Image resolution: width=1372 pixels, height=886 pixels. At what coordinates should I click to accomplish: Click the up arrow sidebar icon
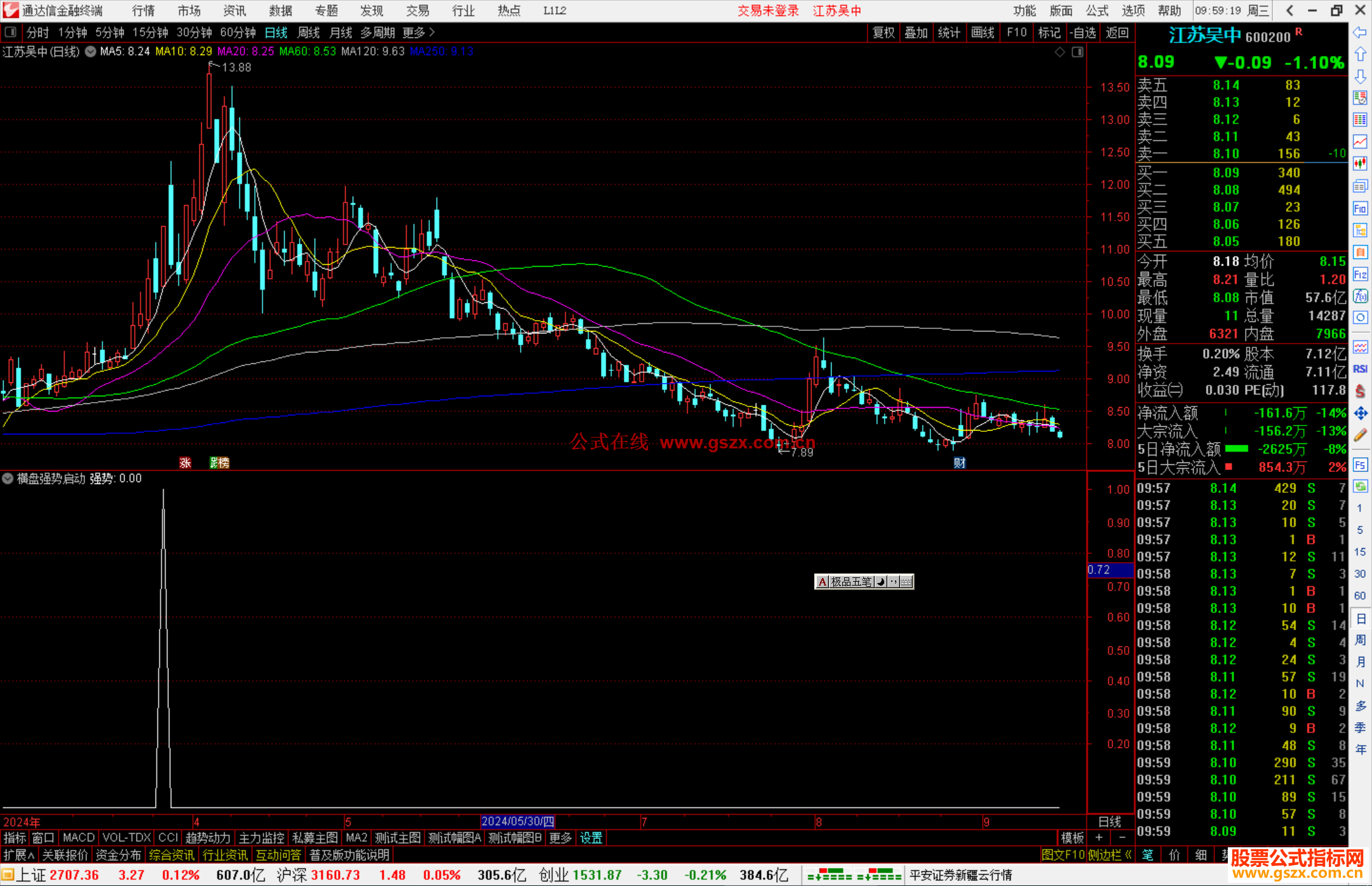click(1360, 55)
